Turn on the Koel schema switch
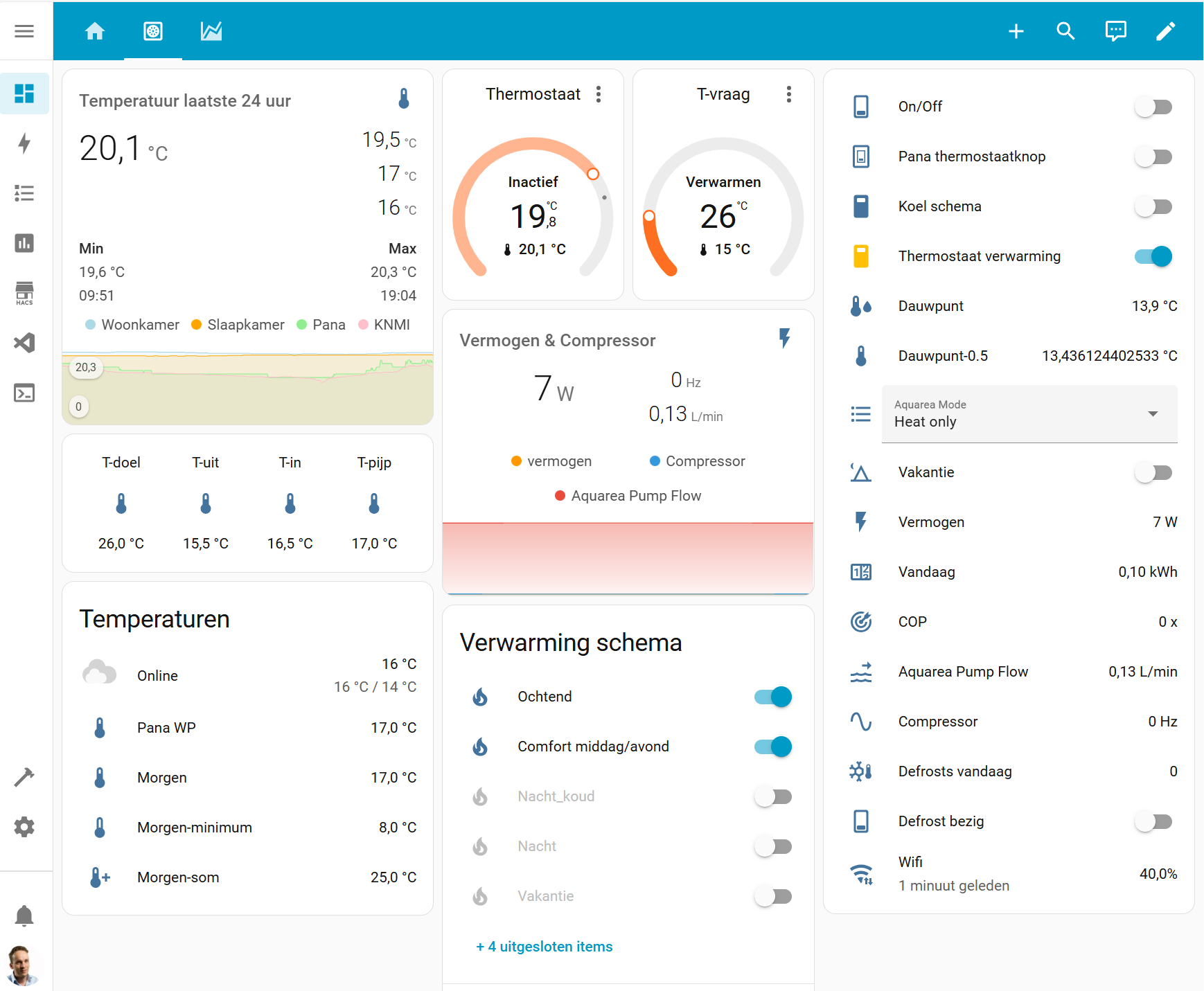Viewport: 1204px width, 991px height. [x=1153, y=206]
